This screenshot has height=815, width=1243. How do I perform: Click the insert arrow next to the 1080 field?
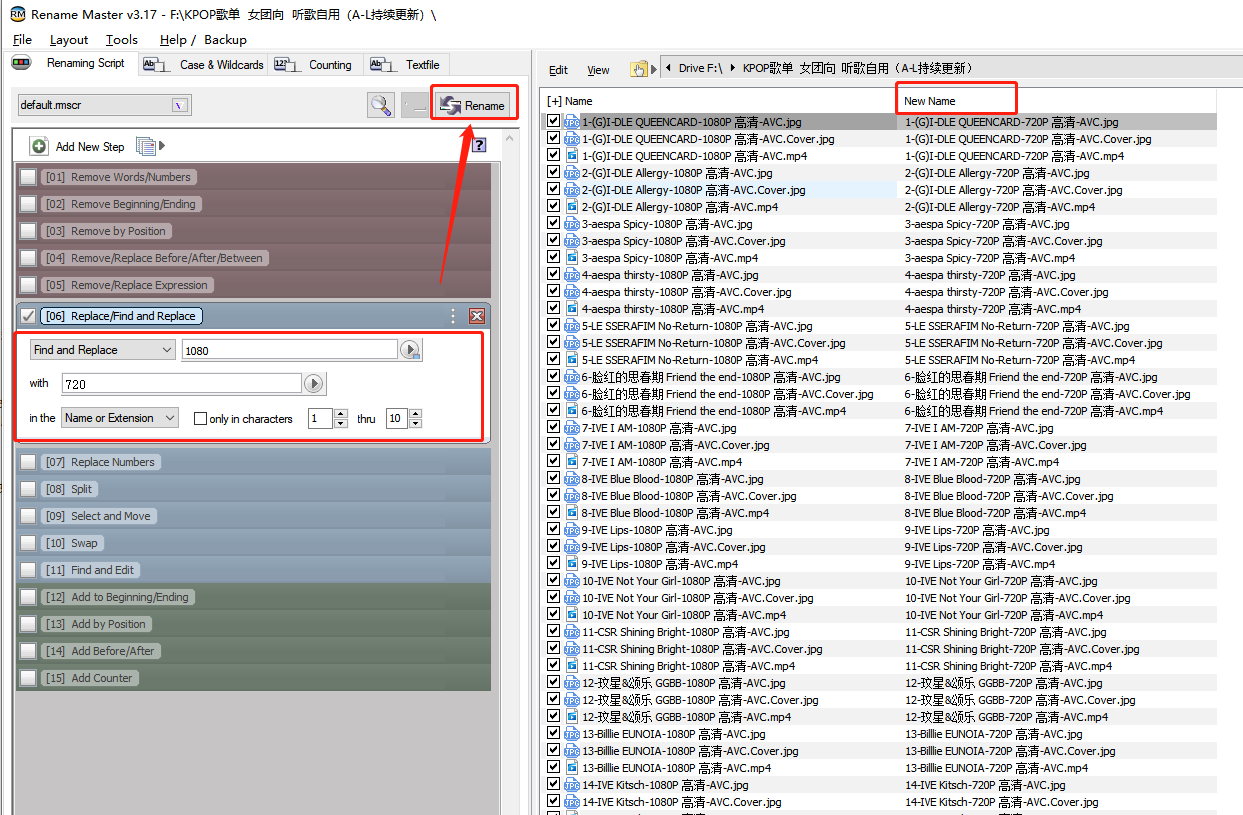point(410,350)
